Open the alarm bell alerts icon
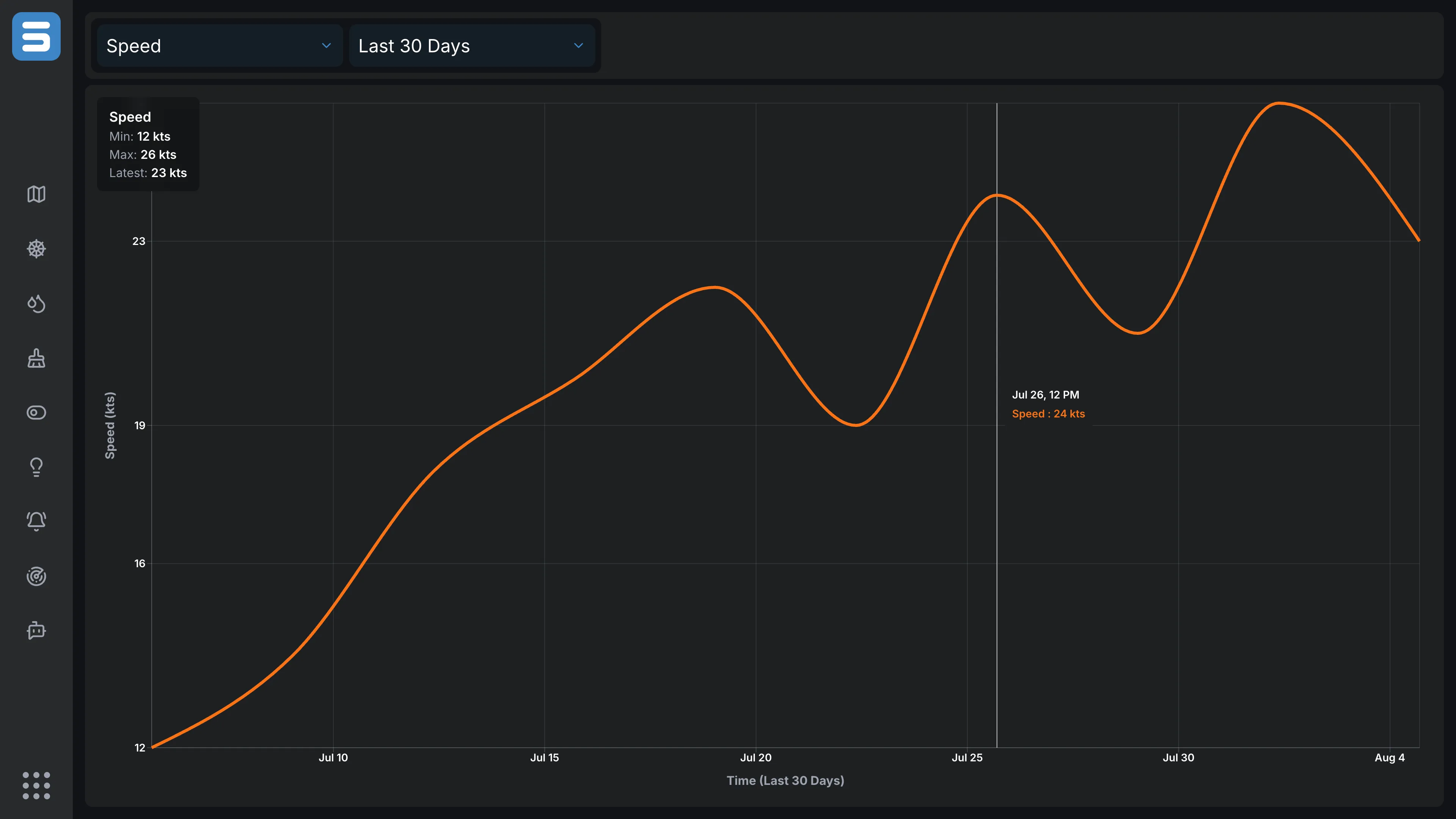Image resolution: width=1456 pixels, height=819 pixels. point(36,521)
